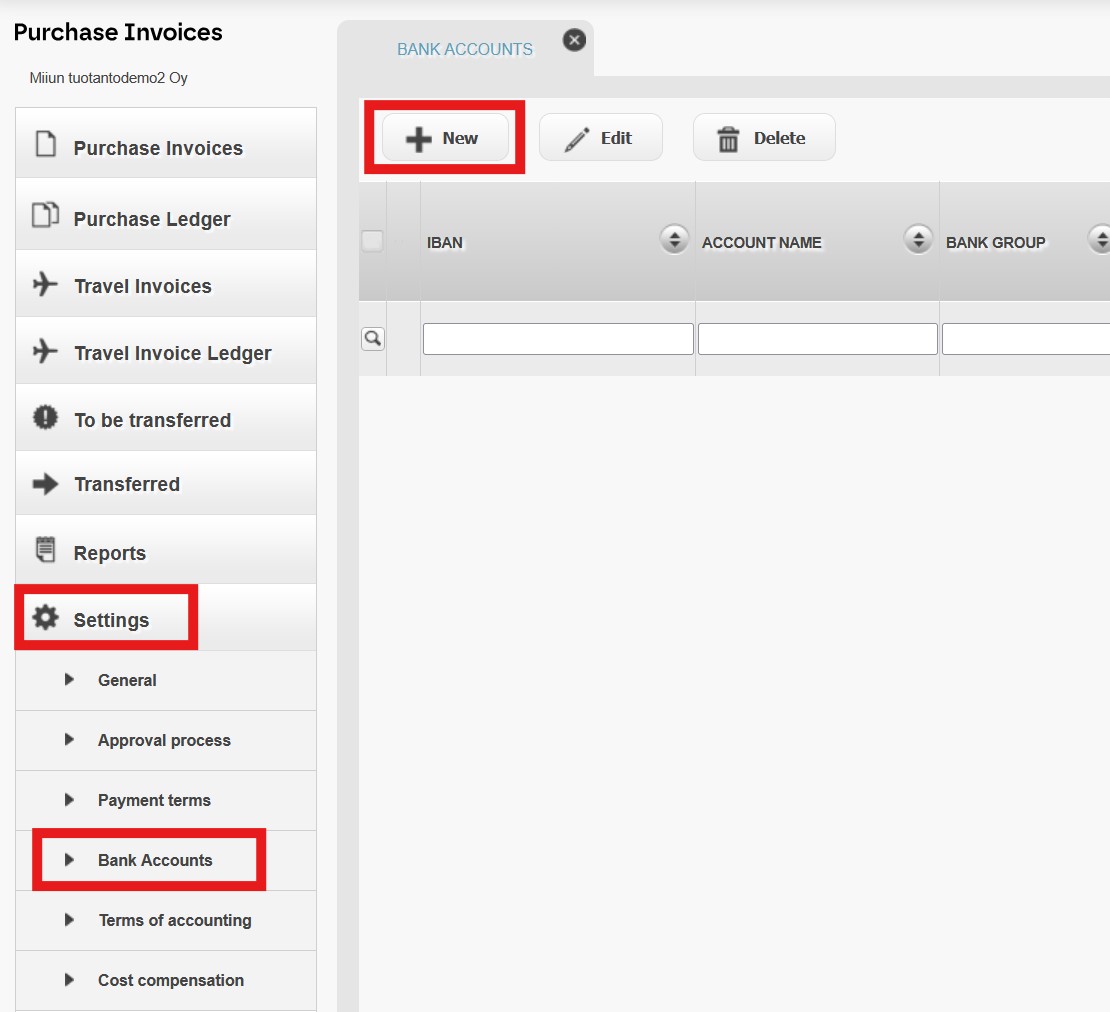This screenshot has height=1012, width=1110.
Task: Click the Purchase Invoices document icon
Action: coord(46,144)
